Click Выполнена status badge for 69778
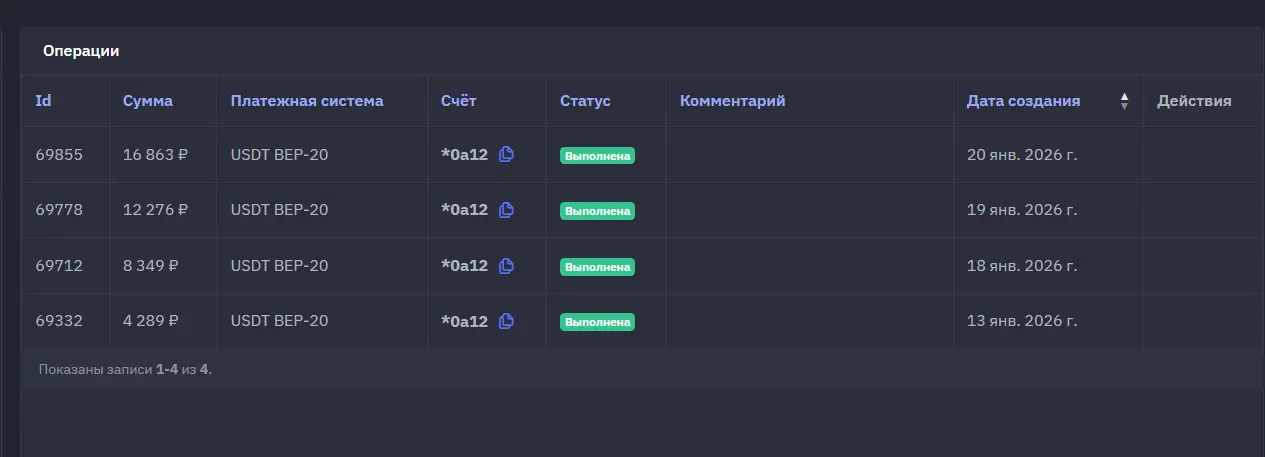The width and height of the screenshot is (1265, 457). [597, 211]
